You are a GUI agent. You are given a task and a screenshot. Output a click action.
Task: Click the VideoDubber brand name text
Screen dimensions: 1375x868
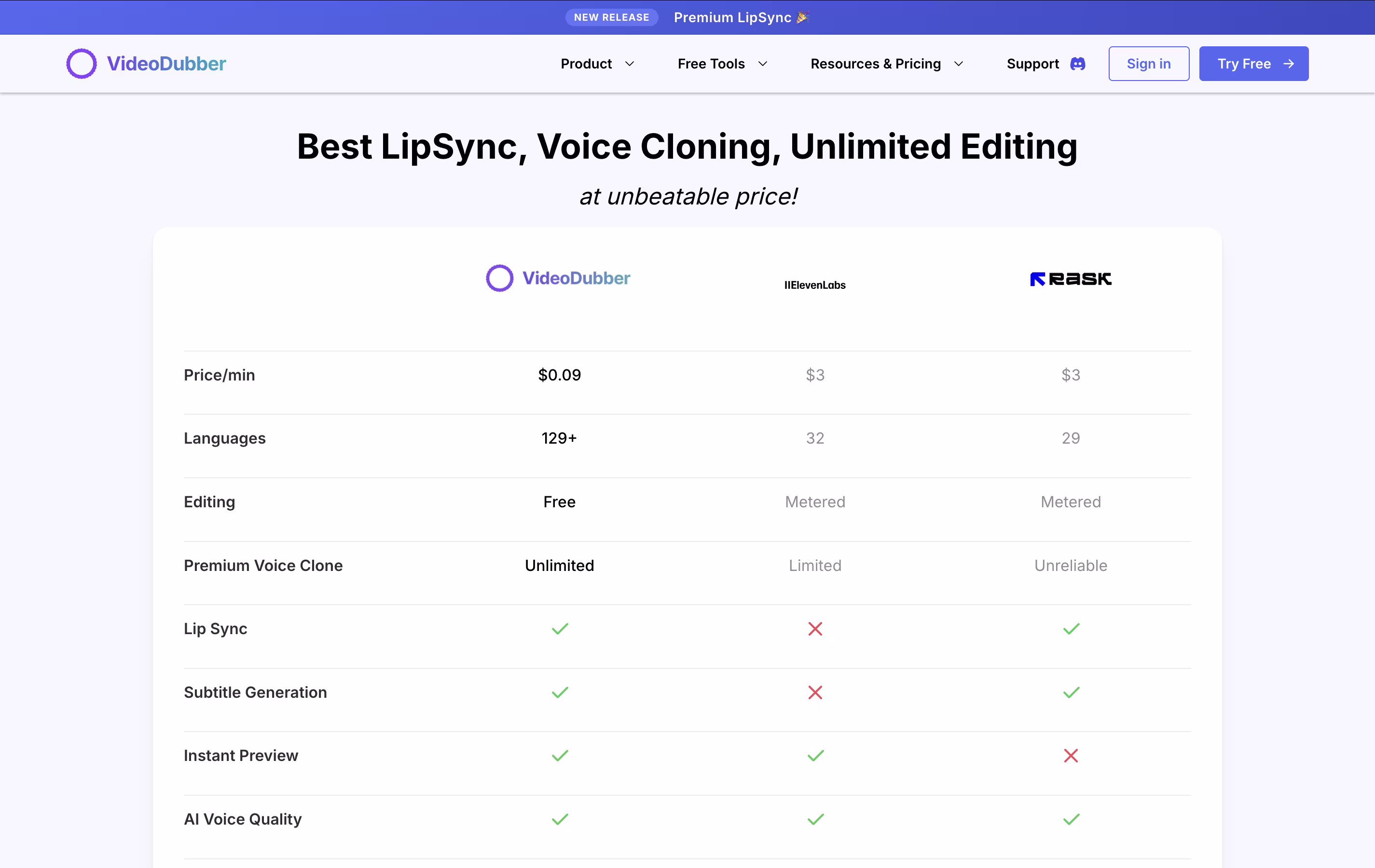point(166,63)
